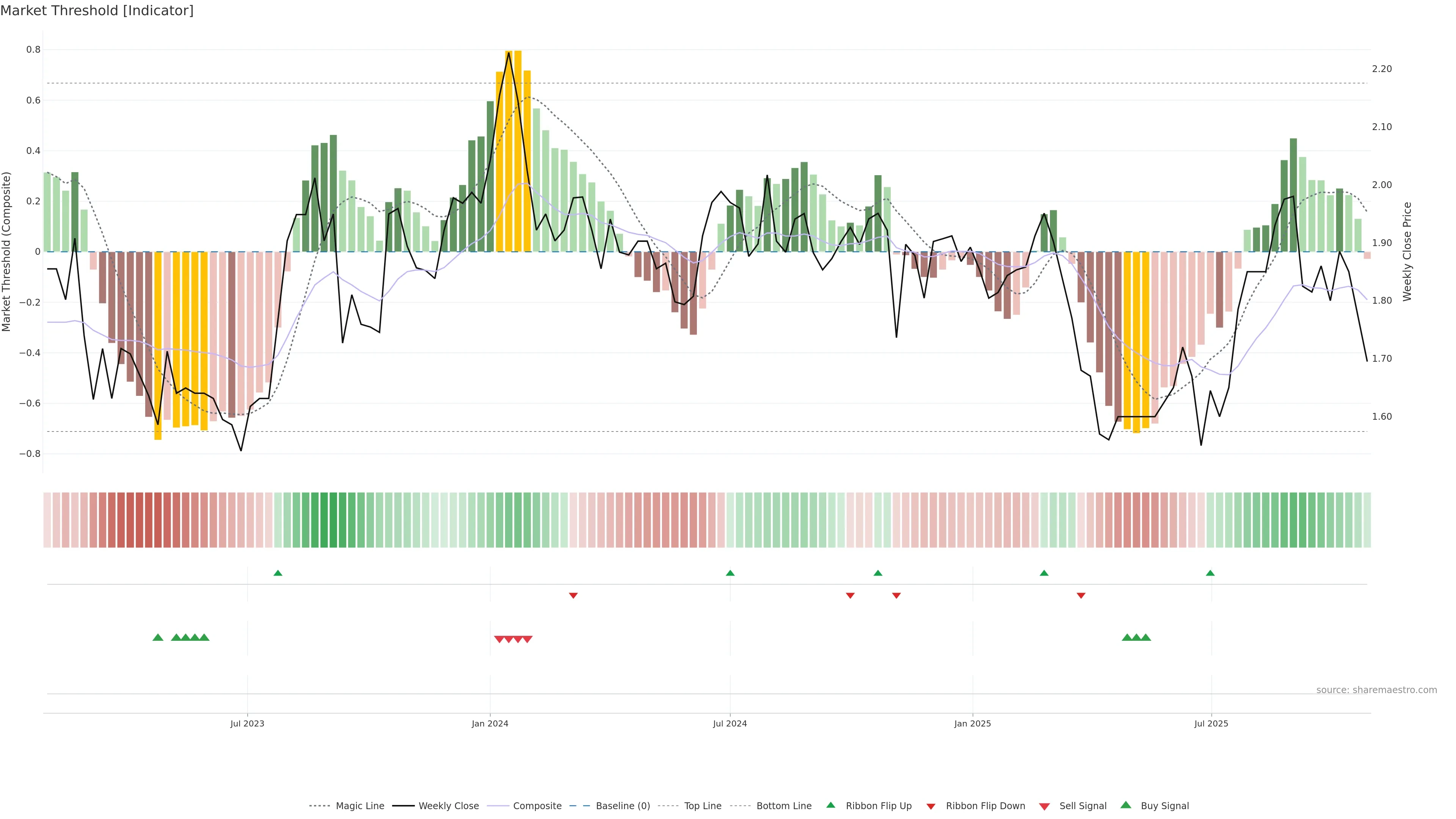Click the Top Line legend label
The image size is (1456, 819).
point(703,806)
